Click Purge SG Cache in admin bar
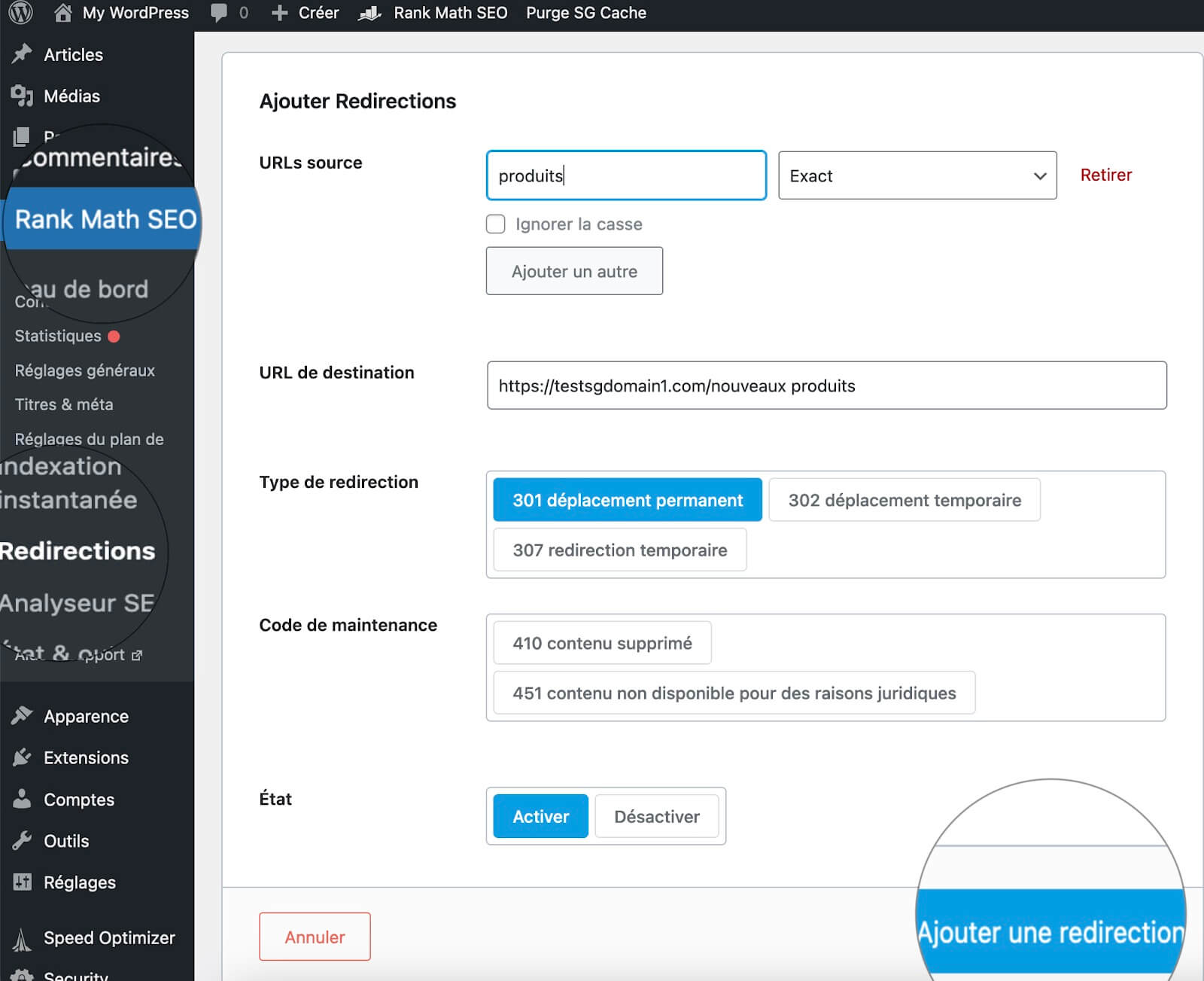The height and width of the screenshot is (981, 1204). [586, 13]
